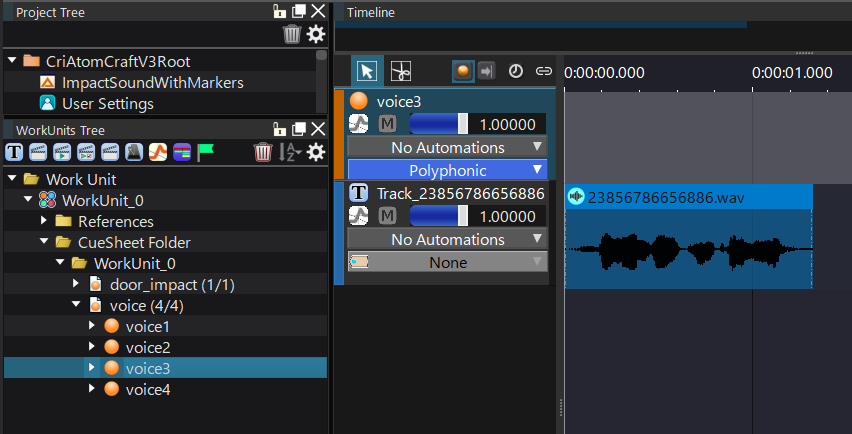Click the clapperboard icon with play arrow and checkbox
Screen dimensions: 852x434
pyautogui.click(x=86, y=152)
